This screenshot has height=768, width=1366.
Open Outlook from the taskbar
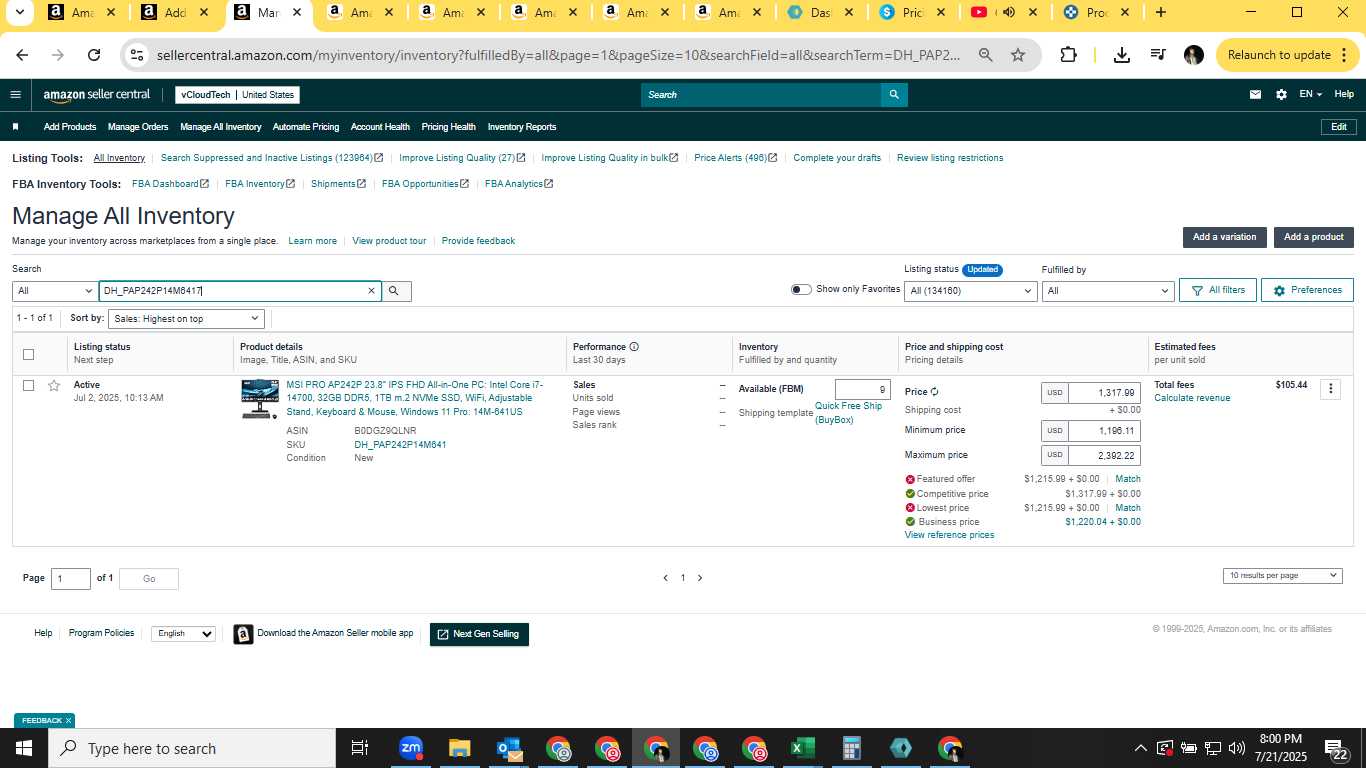coord(509,748)
